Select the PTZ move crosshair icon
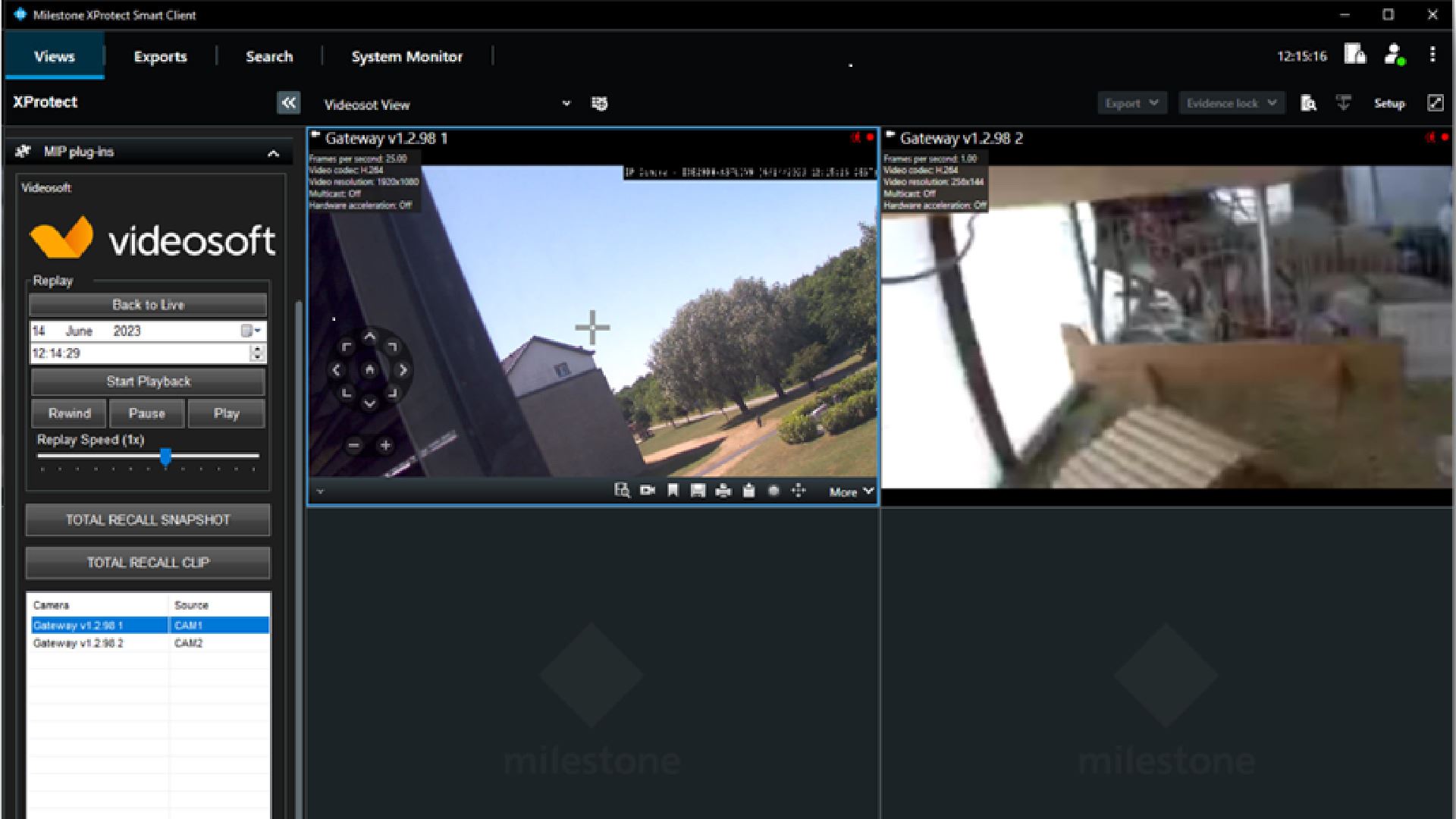Viewport: 1456px width, 819px height. (x=799, y=491)
